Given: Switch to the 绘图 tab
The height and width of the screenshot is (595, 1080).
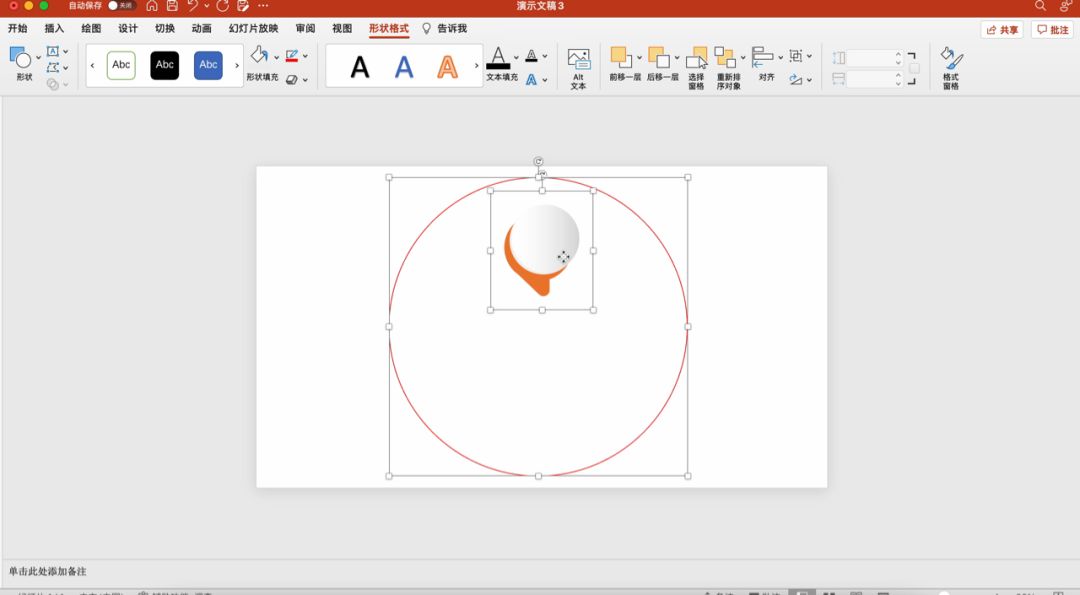Looking at the screenshot, I should tap(91, 28).
